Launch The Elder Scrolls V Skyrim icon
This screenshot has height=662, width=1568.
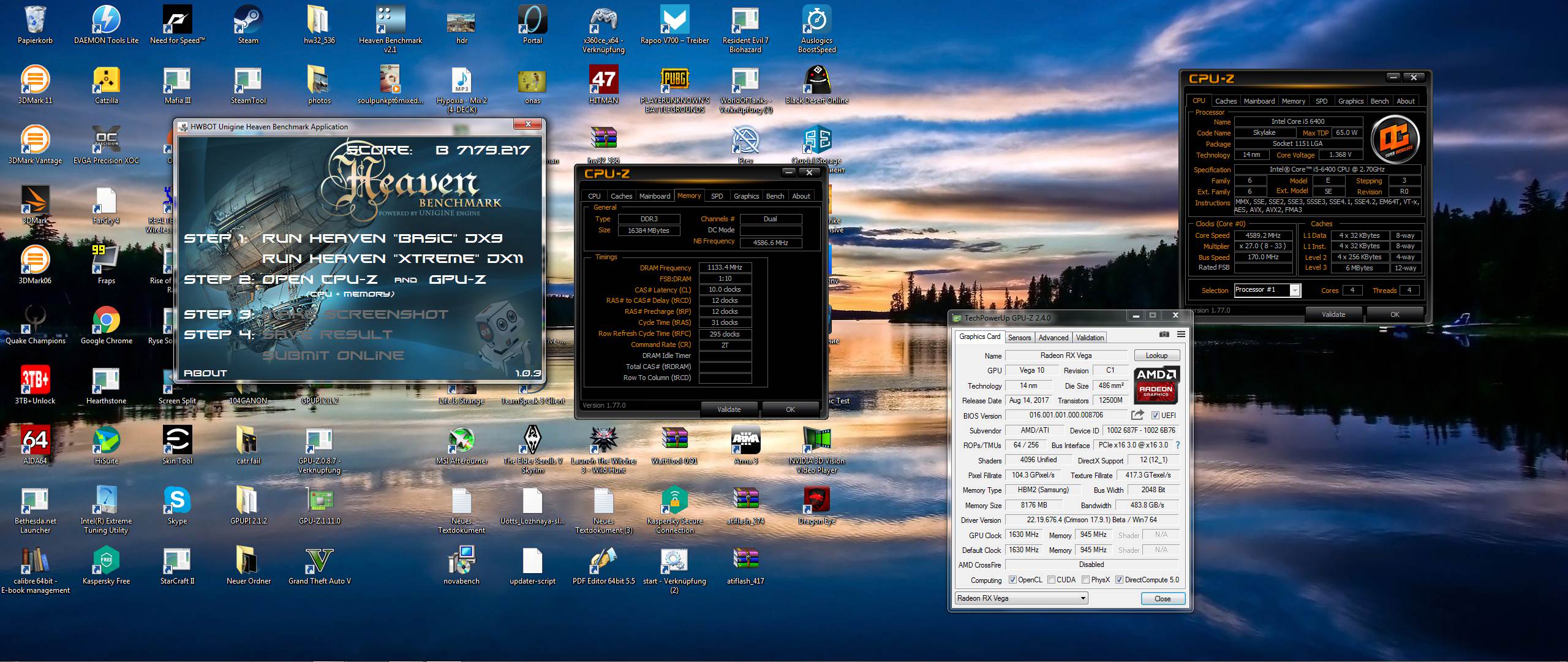click(x=532, y=449)
